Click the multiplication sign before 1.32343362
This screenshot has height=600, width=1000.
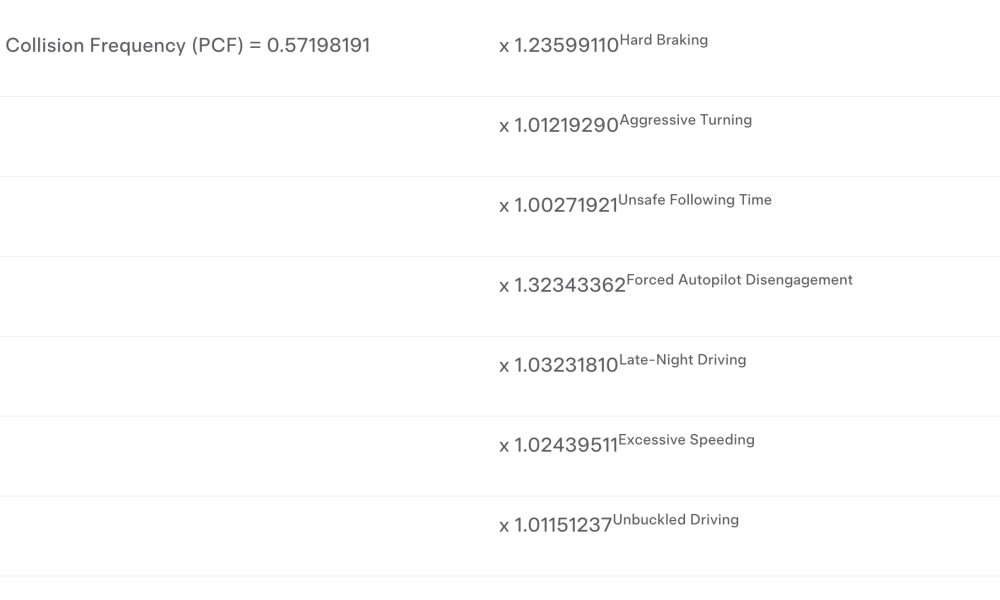(504, 286)
